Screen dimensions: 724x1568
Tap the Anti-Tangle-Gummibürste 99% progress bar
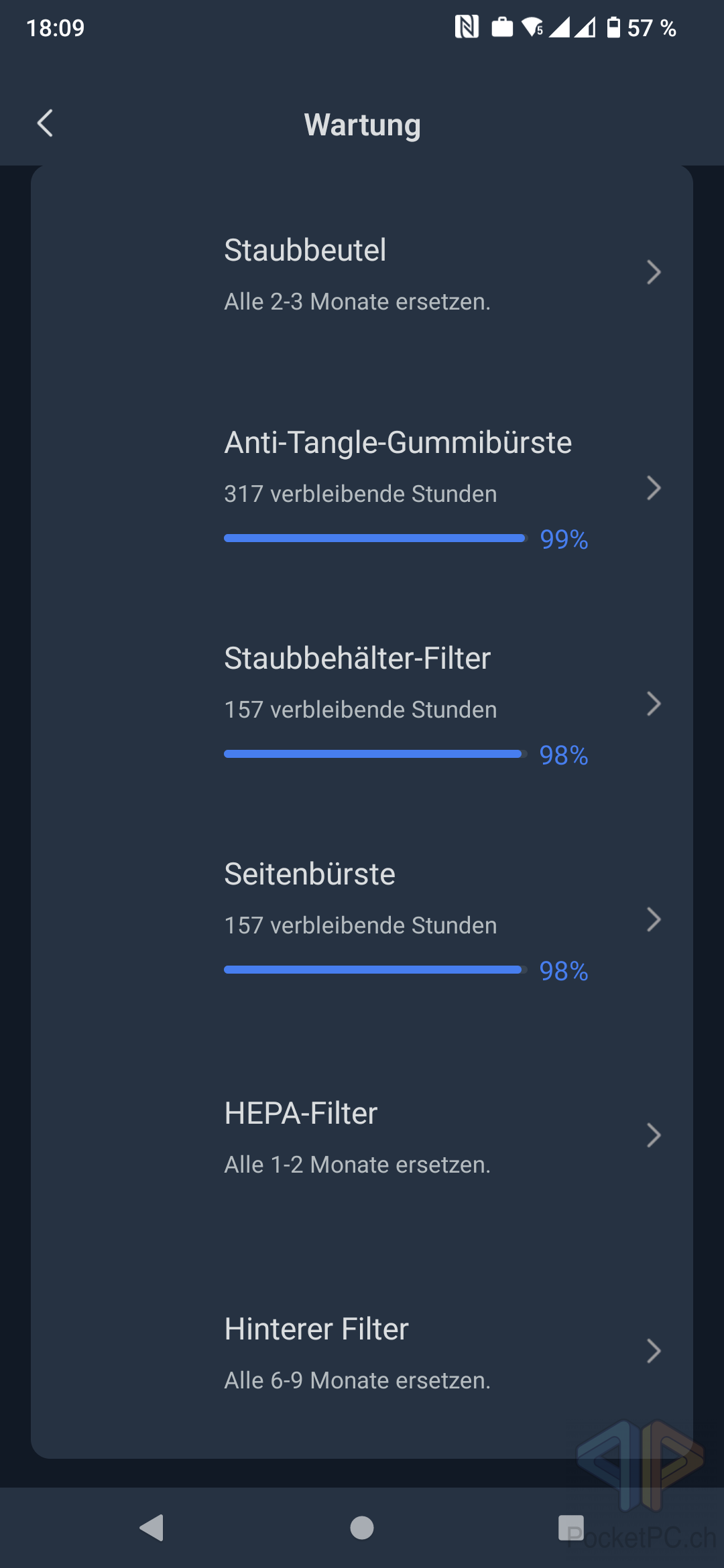tap(375, 538)
